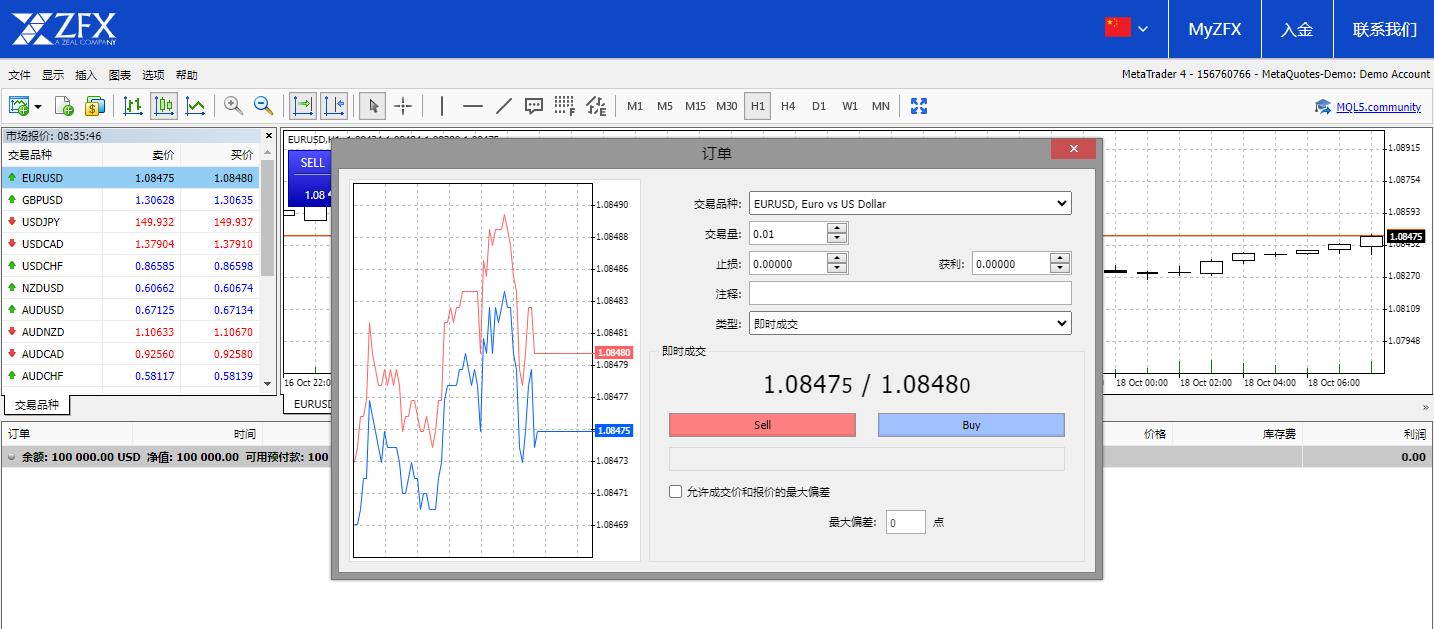1434x629 pixels.
Task: Open the 文件 menu
Action: point(19,75)
